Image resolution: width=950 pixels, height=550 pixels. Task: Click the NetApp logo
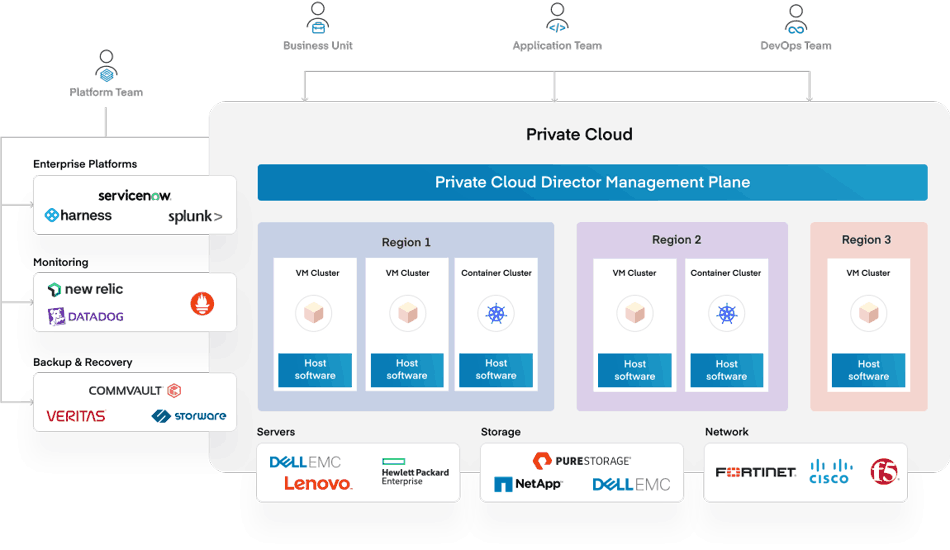(528, 484)
